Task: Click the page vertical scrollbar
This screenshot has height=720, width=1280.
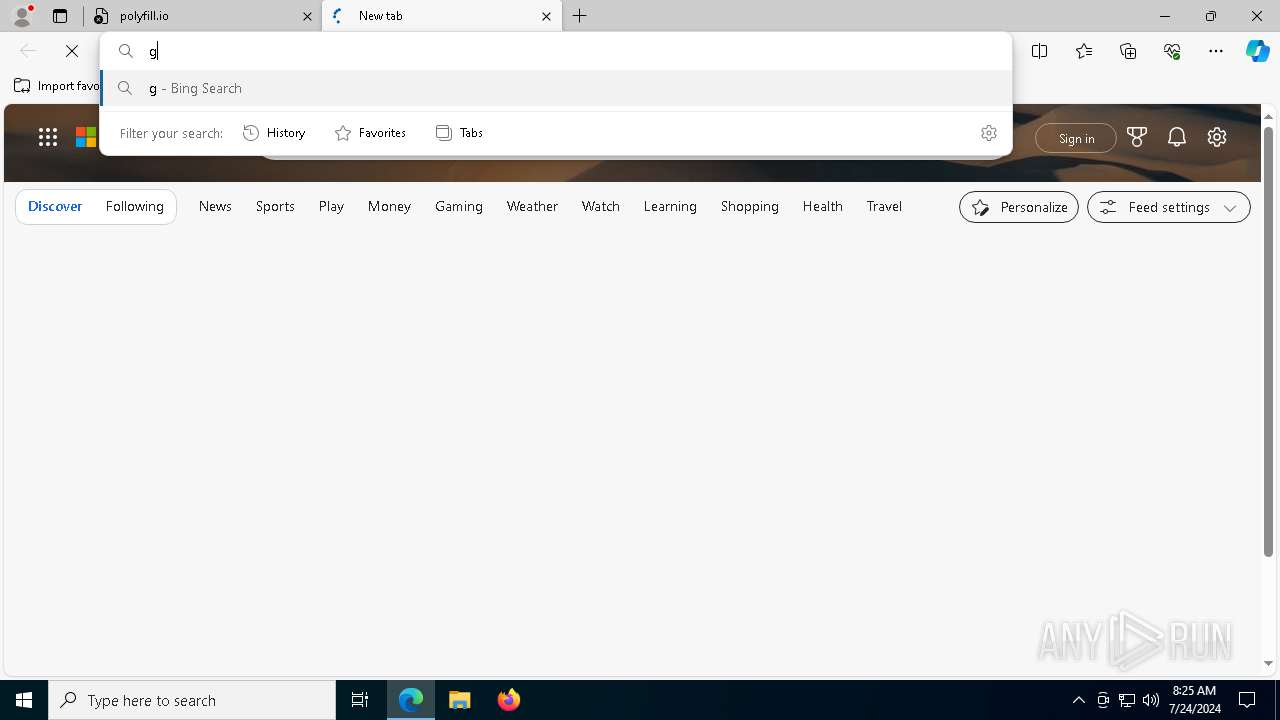Action: [1268, 340]
